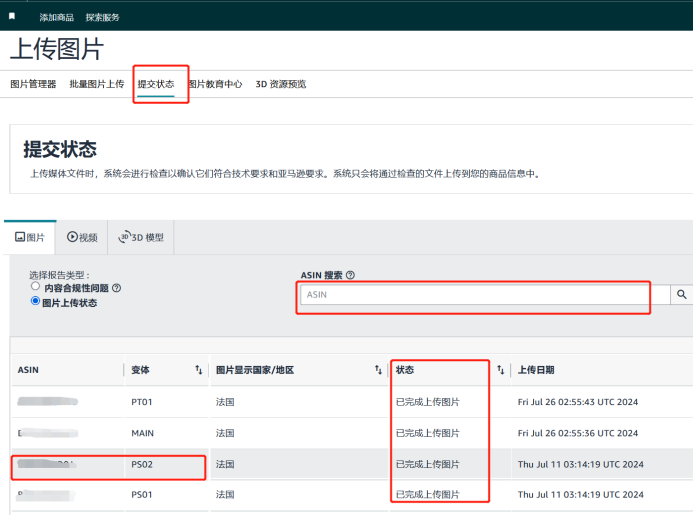The width and height of the screenshot is (693, 515).
Task: Click the PS01 variant cell
Action: [142, 495]
